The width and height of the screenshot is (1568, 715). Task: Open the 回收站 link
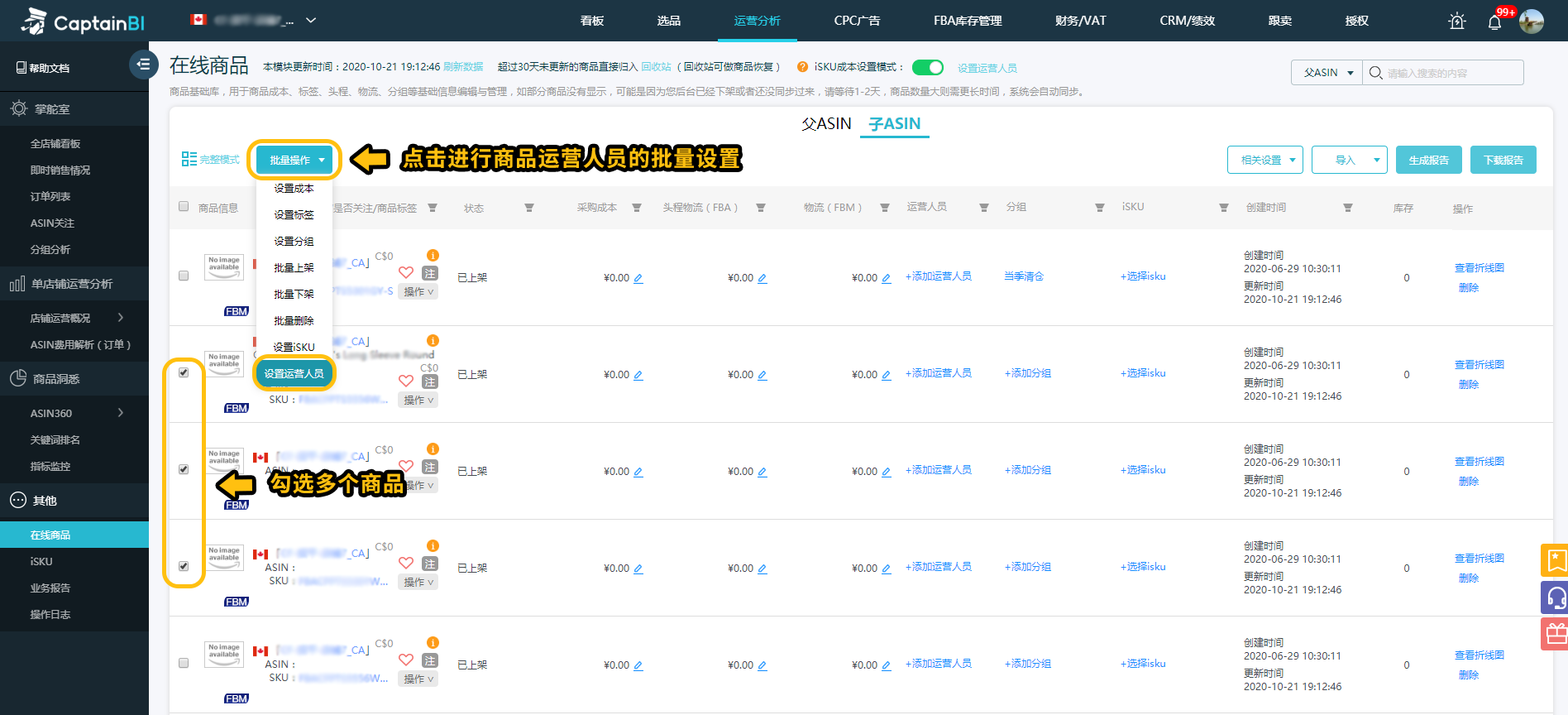tap(656, 67)
